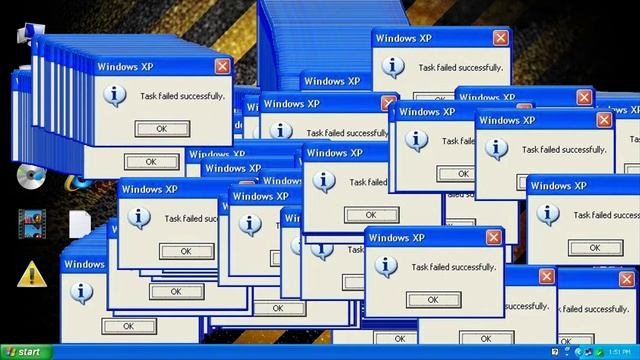Click OK in dialog whose title shows only "Windows"
Viewport: 640px width, 360px height.
129,326
